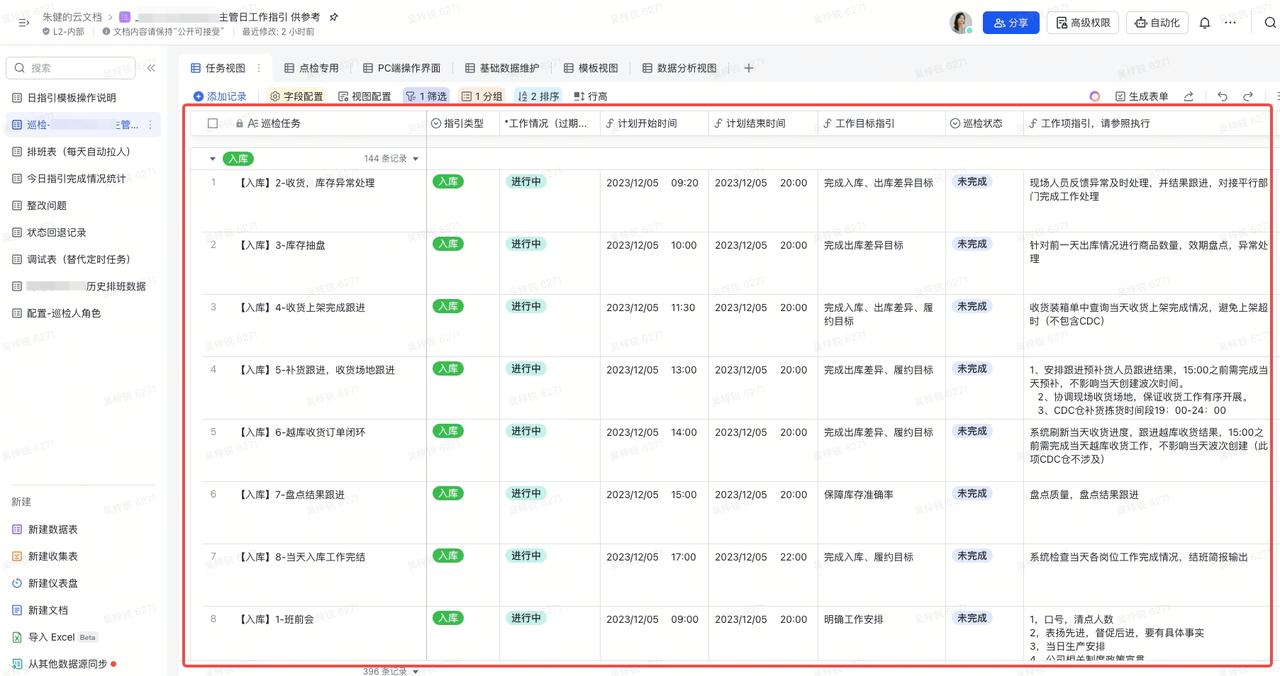Click the undo arrow icon

tap(1222, 97)
